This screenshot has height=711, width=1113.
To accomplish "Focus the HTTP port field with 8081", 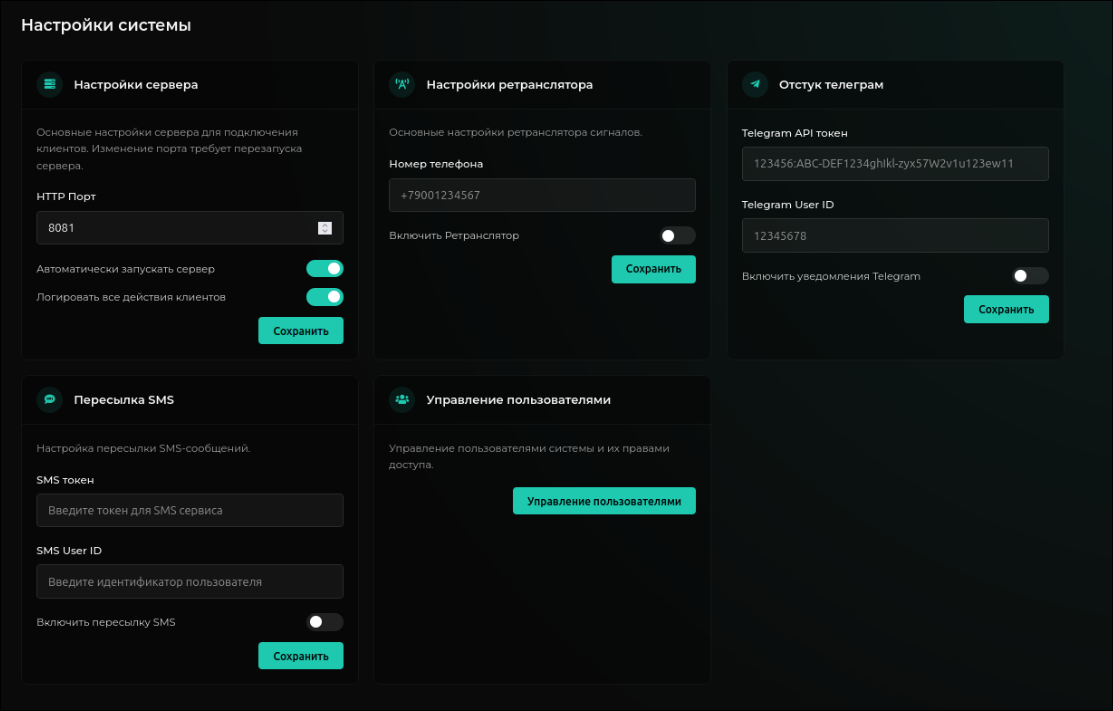I will [x=175, y=228].
